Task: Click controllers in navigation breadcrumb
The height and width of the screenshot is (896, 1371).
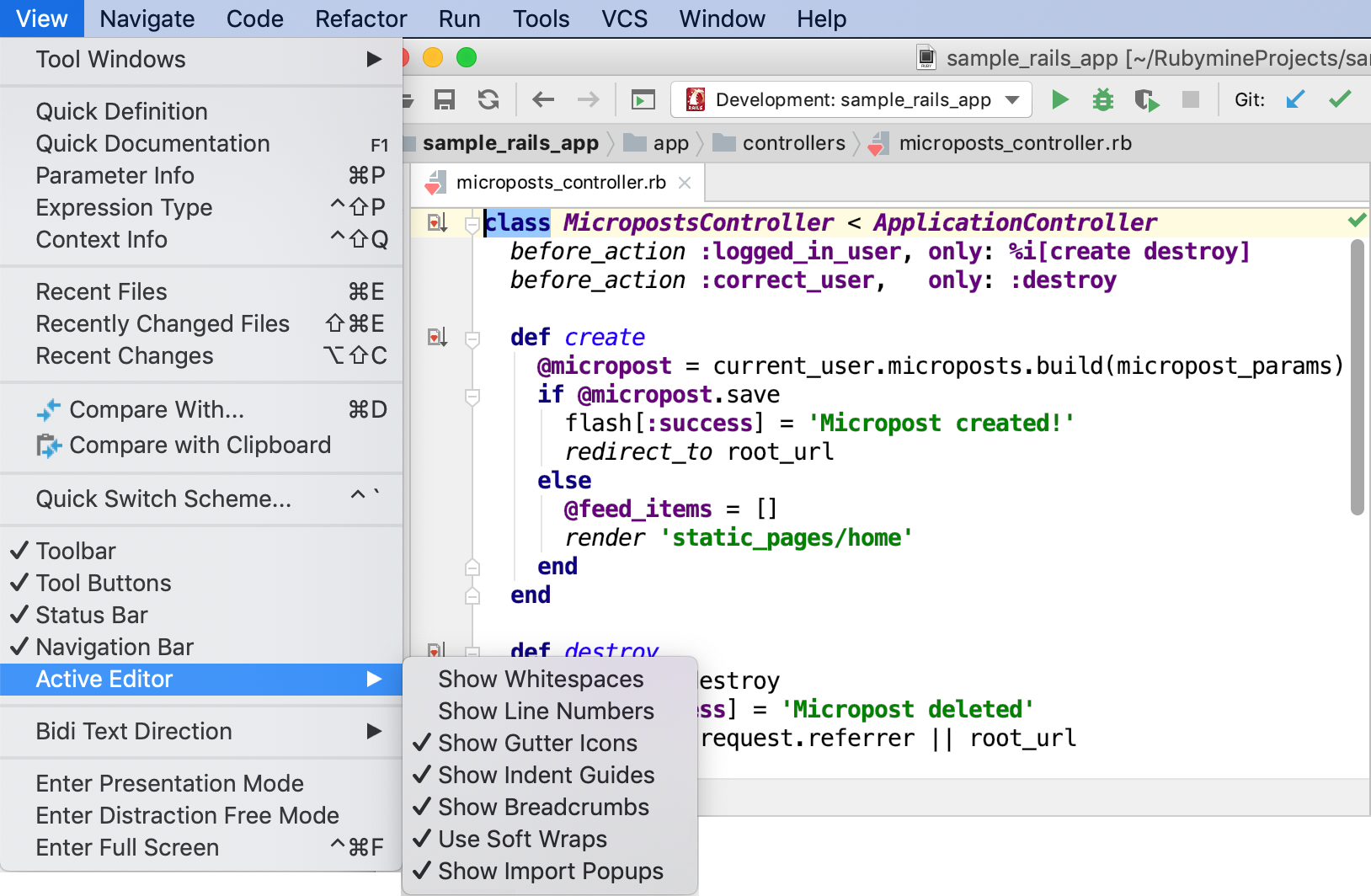Action: coord(794,143)
